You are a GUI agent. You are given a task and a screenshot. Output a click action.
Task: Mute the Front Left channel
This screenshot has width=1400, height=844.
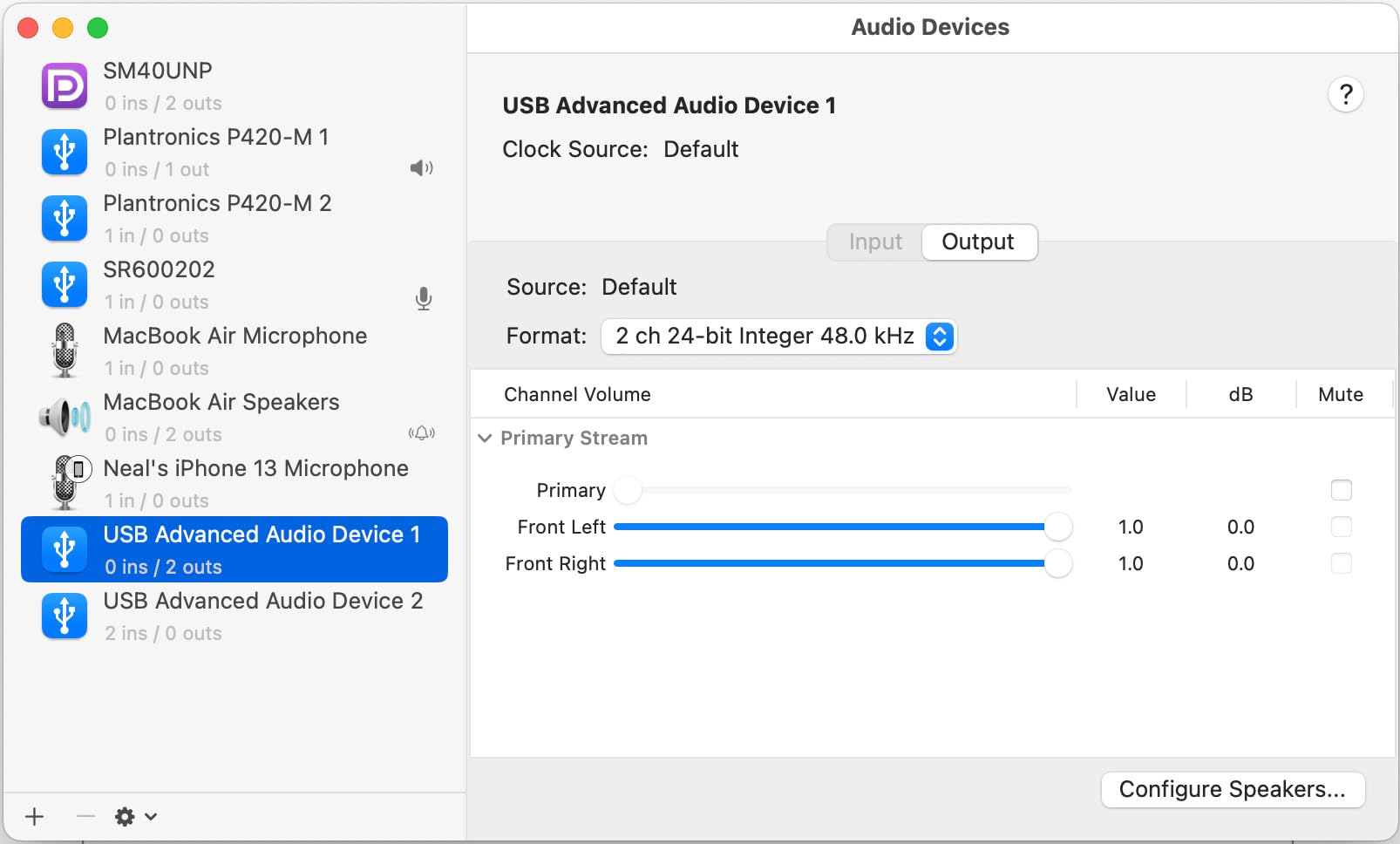click(1342, 527)
